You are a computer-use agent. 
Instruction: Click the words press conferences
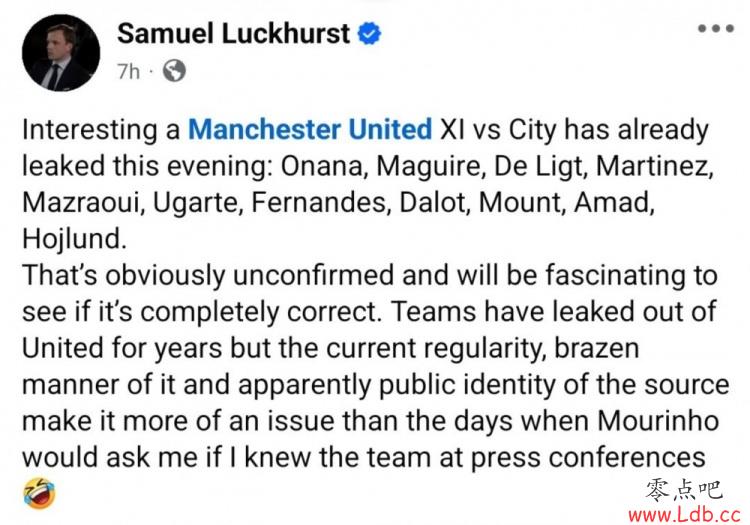pyautogui.click(x=588, y=458)
